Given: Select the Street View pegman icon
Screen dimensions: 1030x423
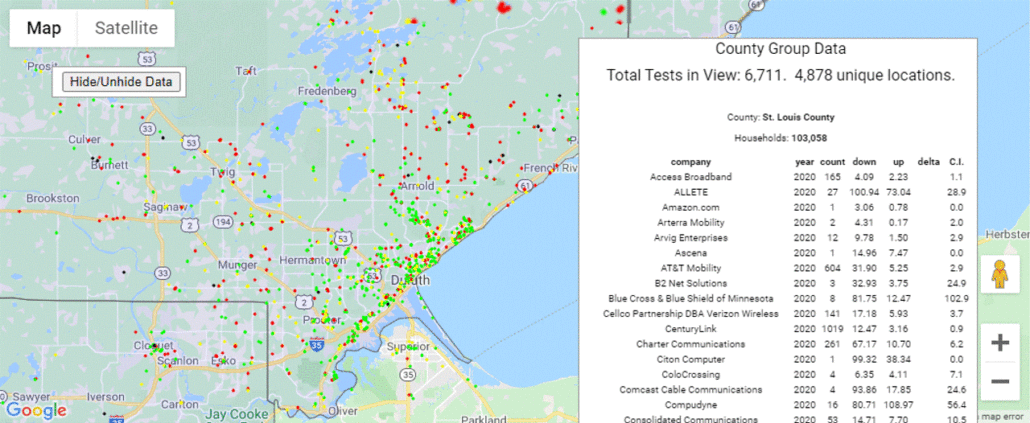Looking at the screenshot, I should 1000,275.
